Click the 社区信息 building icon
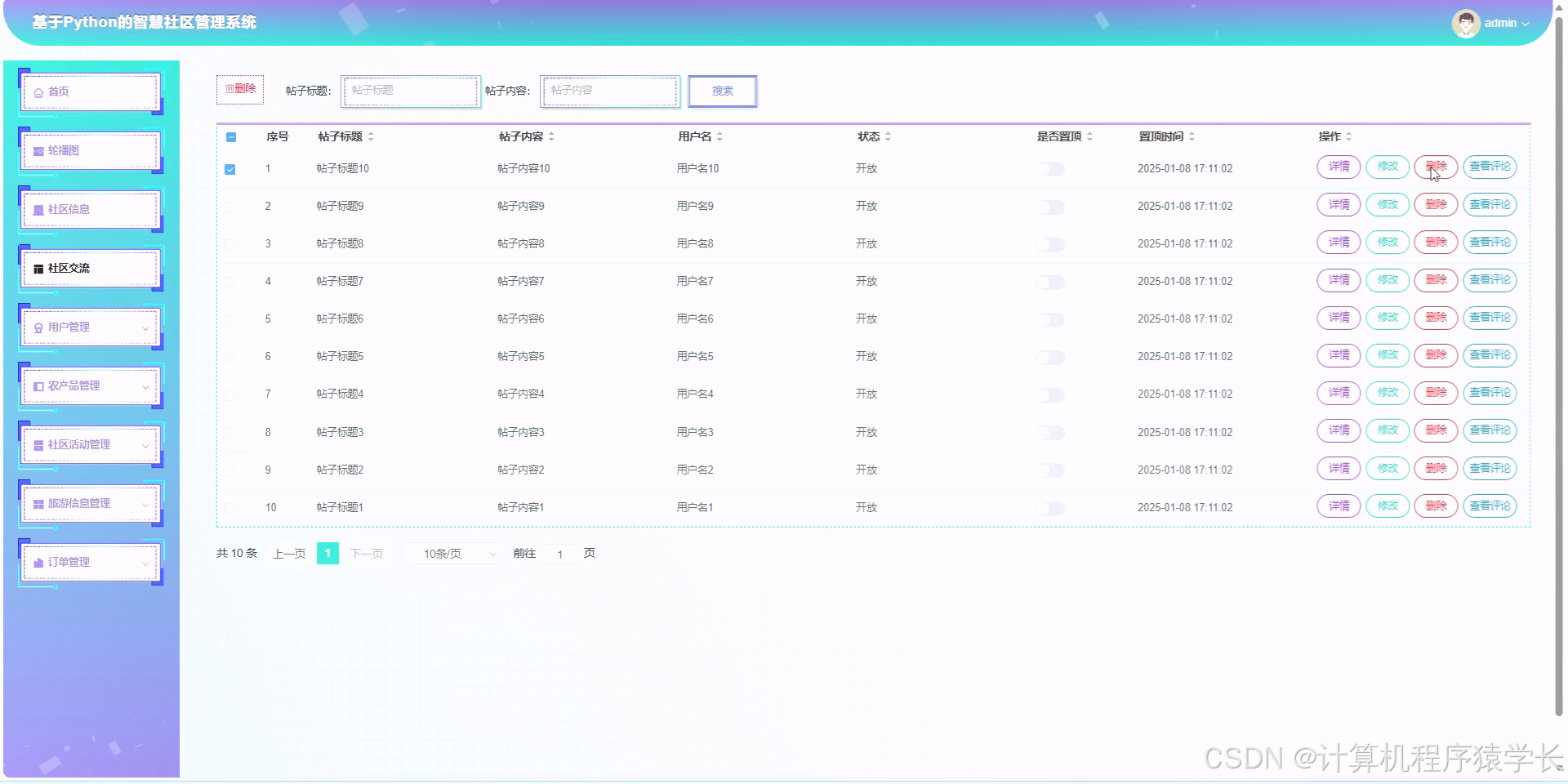 point(38,210)
